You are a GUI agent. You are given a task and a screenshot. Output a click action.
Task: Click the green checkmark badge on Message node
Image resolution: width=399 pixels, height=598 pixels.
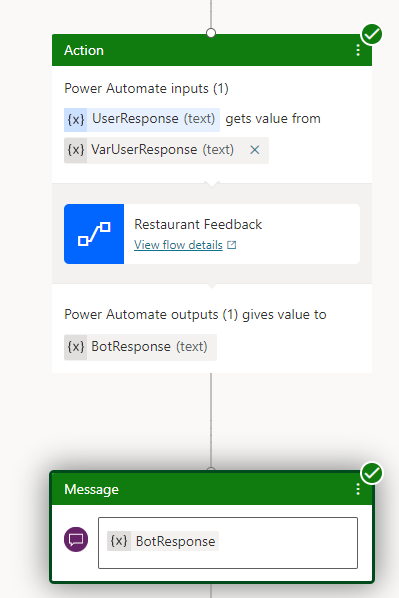372,473
